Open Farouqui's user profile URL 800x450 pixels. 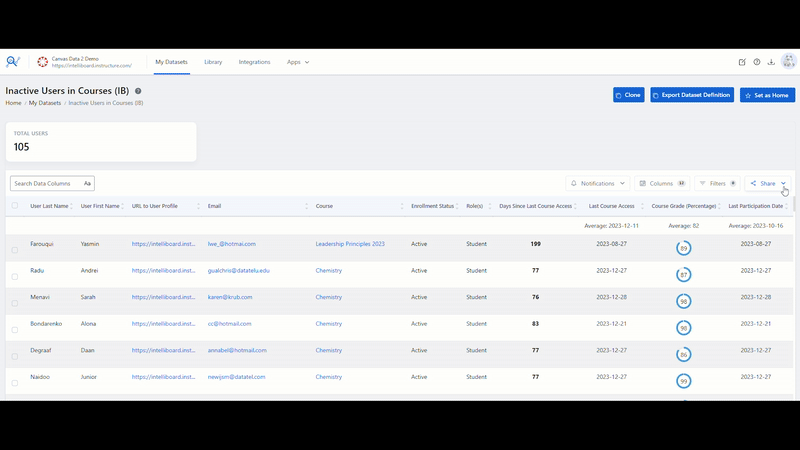[x=163, y=244]
